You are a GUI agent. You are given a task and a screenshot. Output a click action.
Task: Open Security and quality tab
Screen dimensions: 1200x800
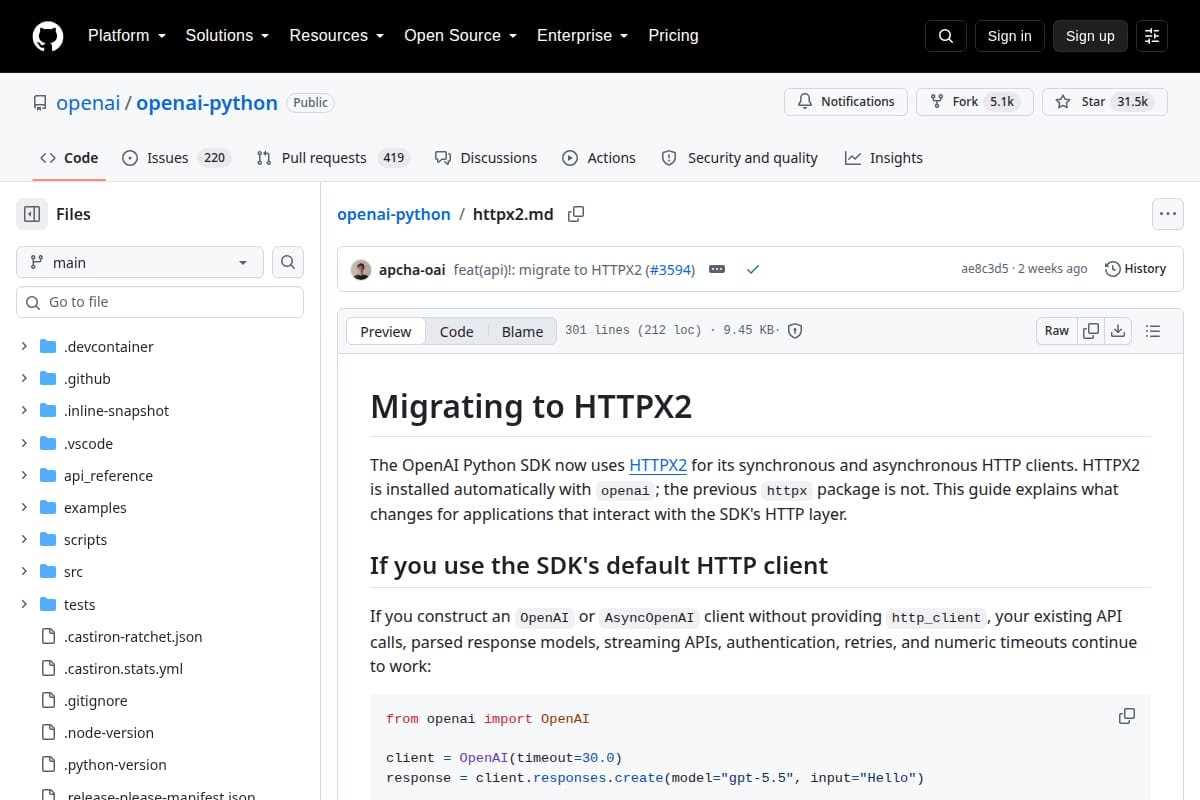pyautogui.click(x=740, y=158)
